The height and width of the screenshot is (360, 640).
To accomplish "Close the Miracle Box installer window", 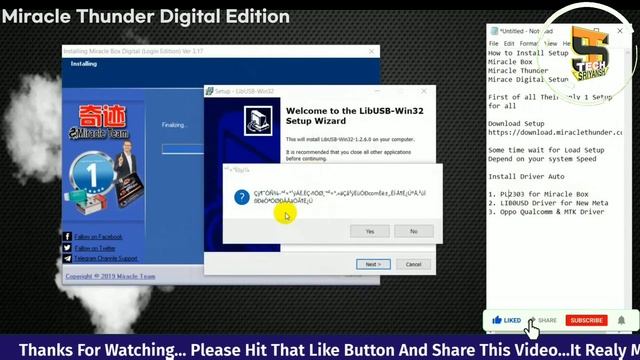I will tap(371, 51).
